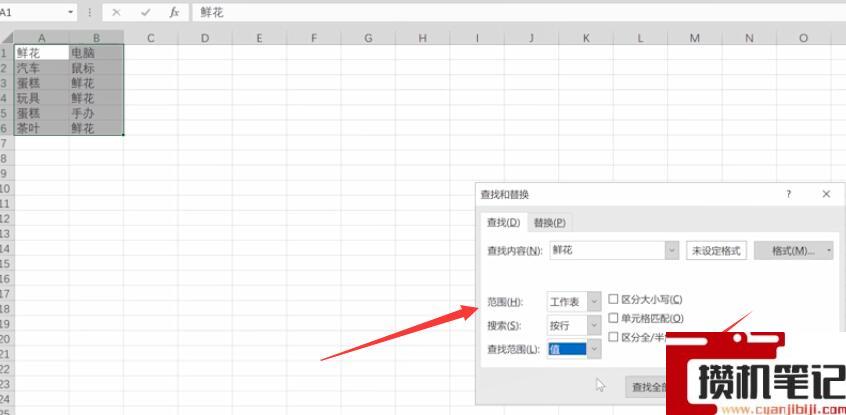Click cell A4 containing 玩具
The image size is (846, 415).
click(42, 98)
